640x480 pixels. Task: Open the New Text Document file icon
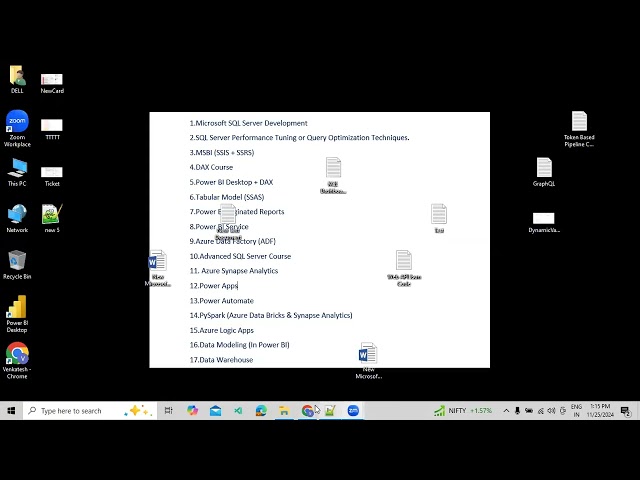point(228,222)
